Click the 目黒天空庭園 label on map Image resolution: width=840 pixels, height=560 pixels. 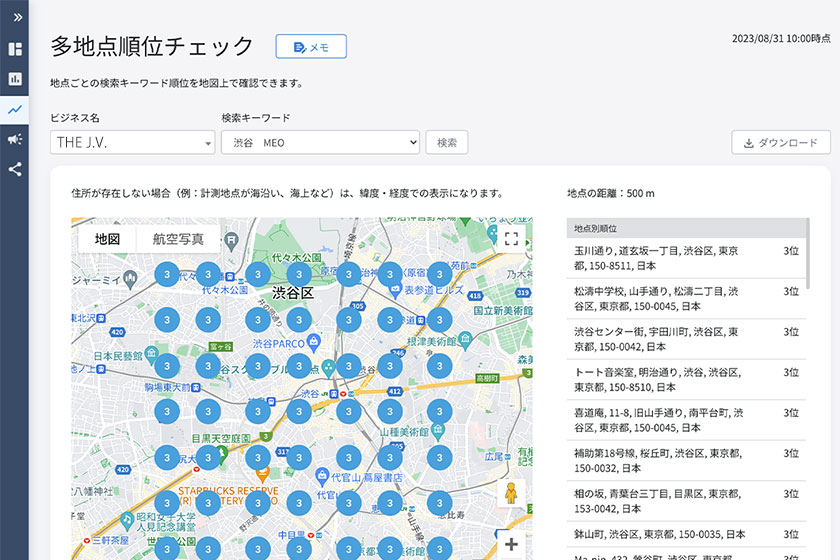tap(221, 438)
